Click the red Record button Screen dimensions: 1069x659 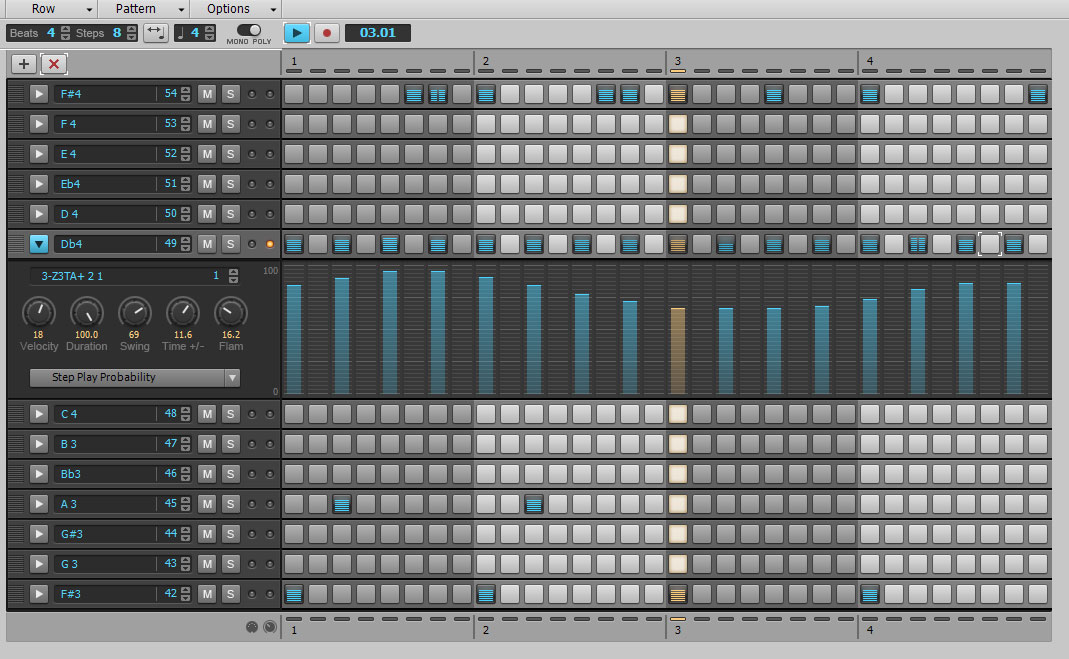pyautogui.click(x=327, y=33)
